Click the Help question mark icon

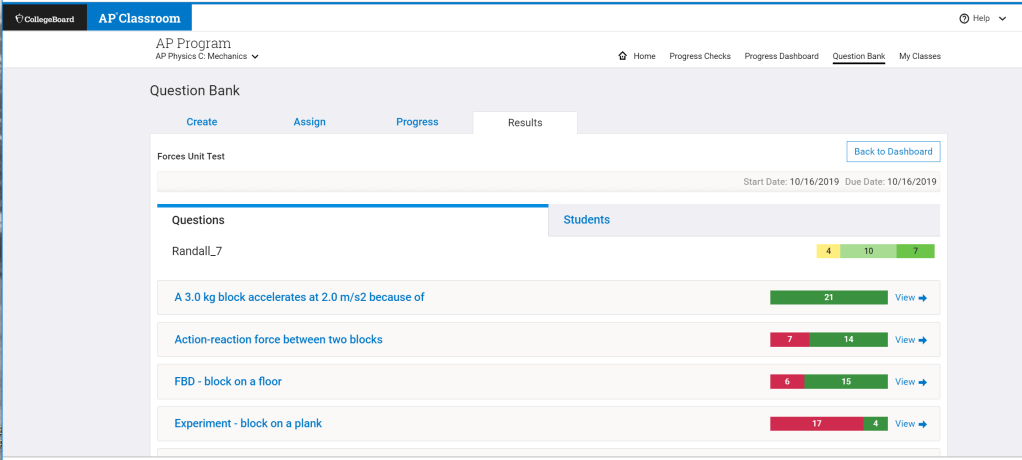[964, 18]
